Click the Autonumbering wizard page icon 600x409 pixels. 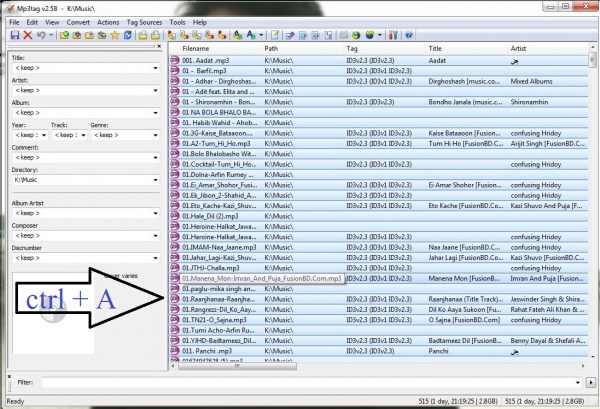(275, 35)
